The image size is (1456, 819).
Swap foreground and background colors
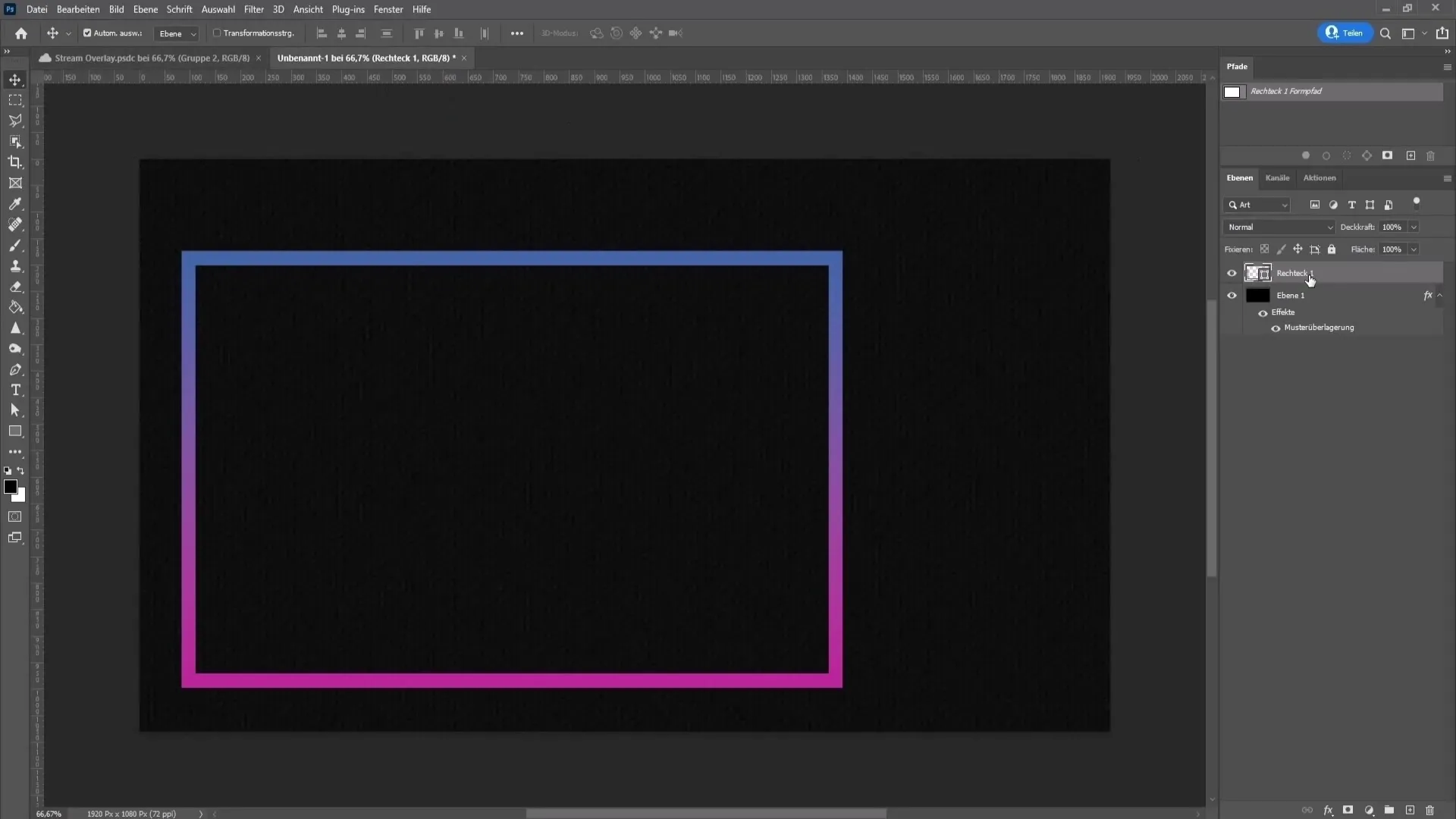(x=21, y=471)
